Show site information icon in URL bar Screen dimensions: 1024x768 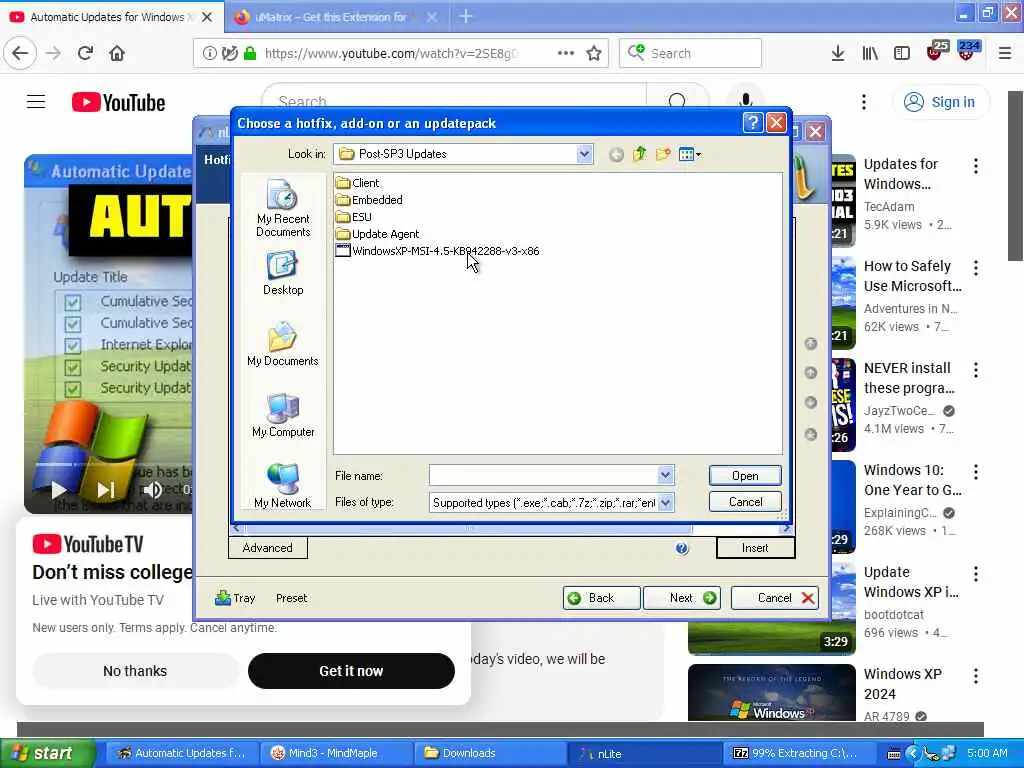[x=209, y=53]
